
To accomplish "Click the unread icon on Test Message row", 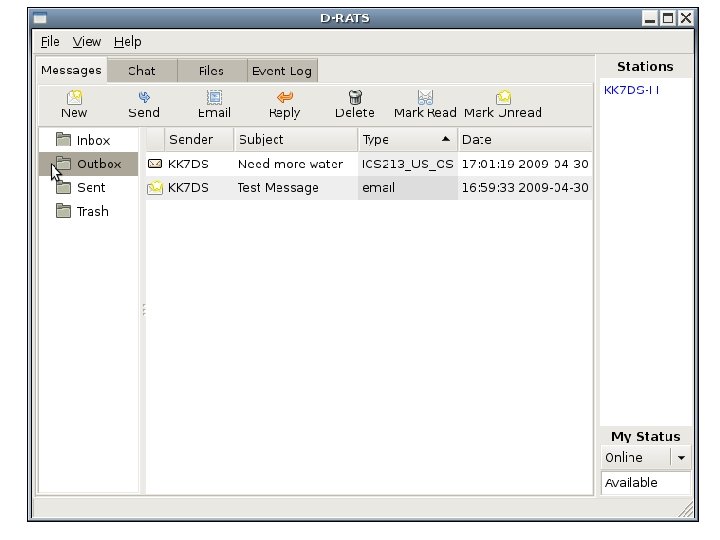I will pyautogui.click(x=155, y=187).
